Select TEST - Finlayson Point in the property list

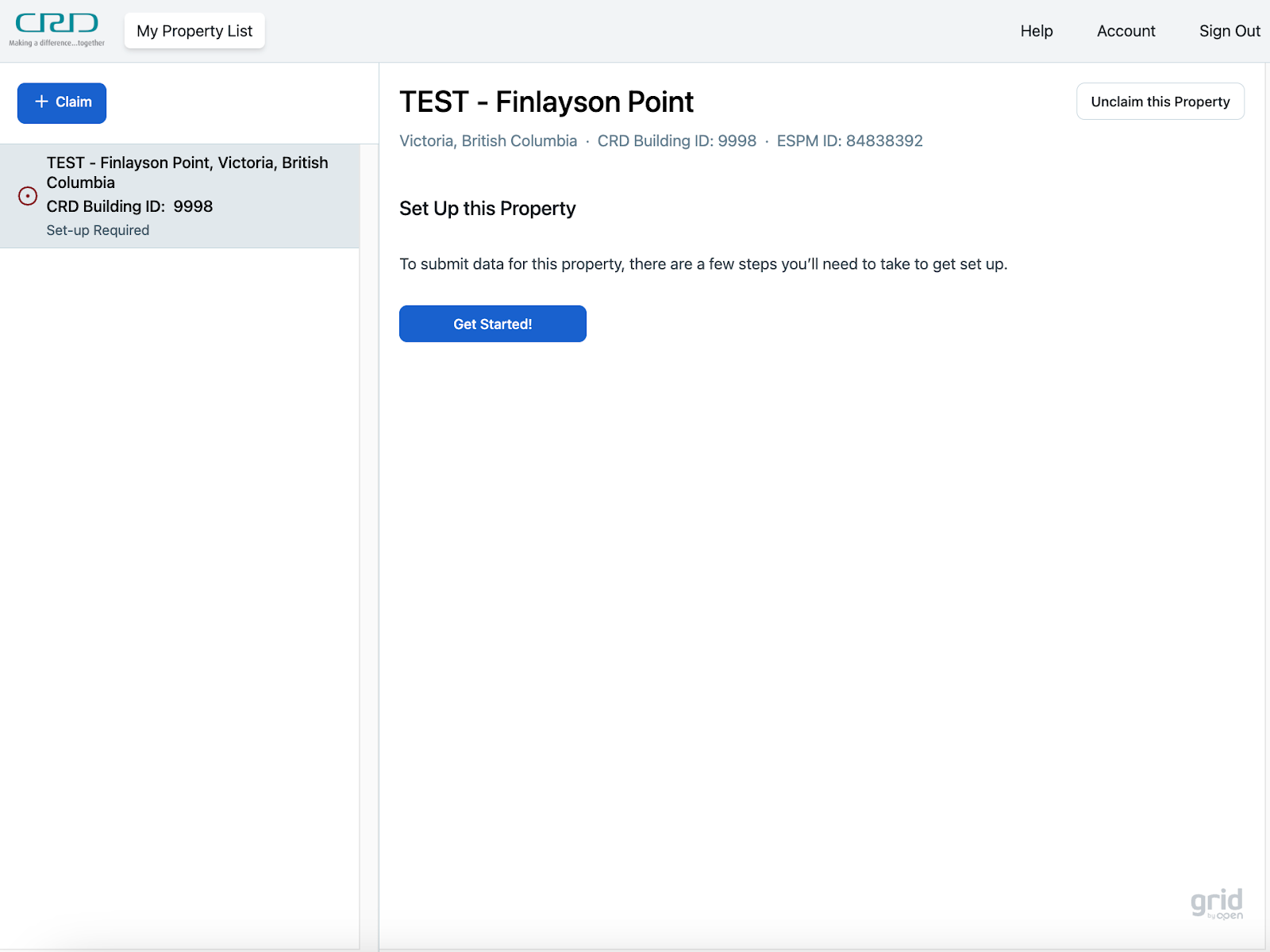click(187, 172)
